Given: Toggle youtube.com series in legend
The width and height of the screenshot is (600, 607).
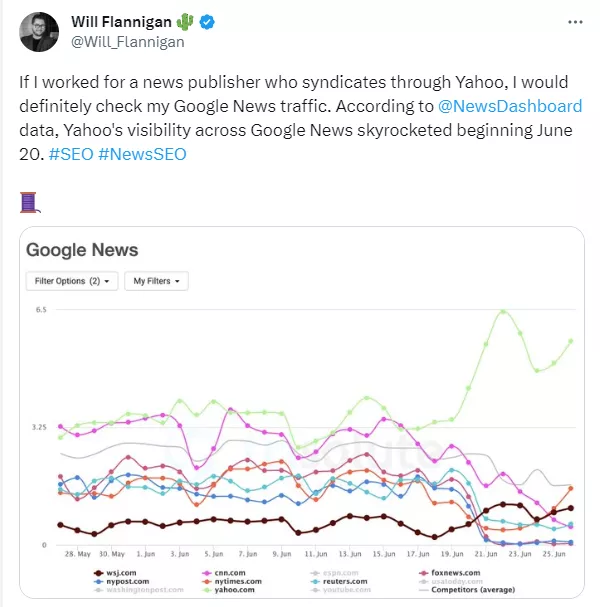Looking at the screenshot, I should 341,590.
